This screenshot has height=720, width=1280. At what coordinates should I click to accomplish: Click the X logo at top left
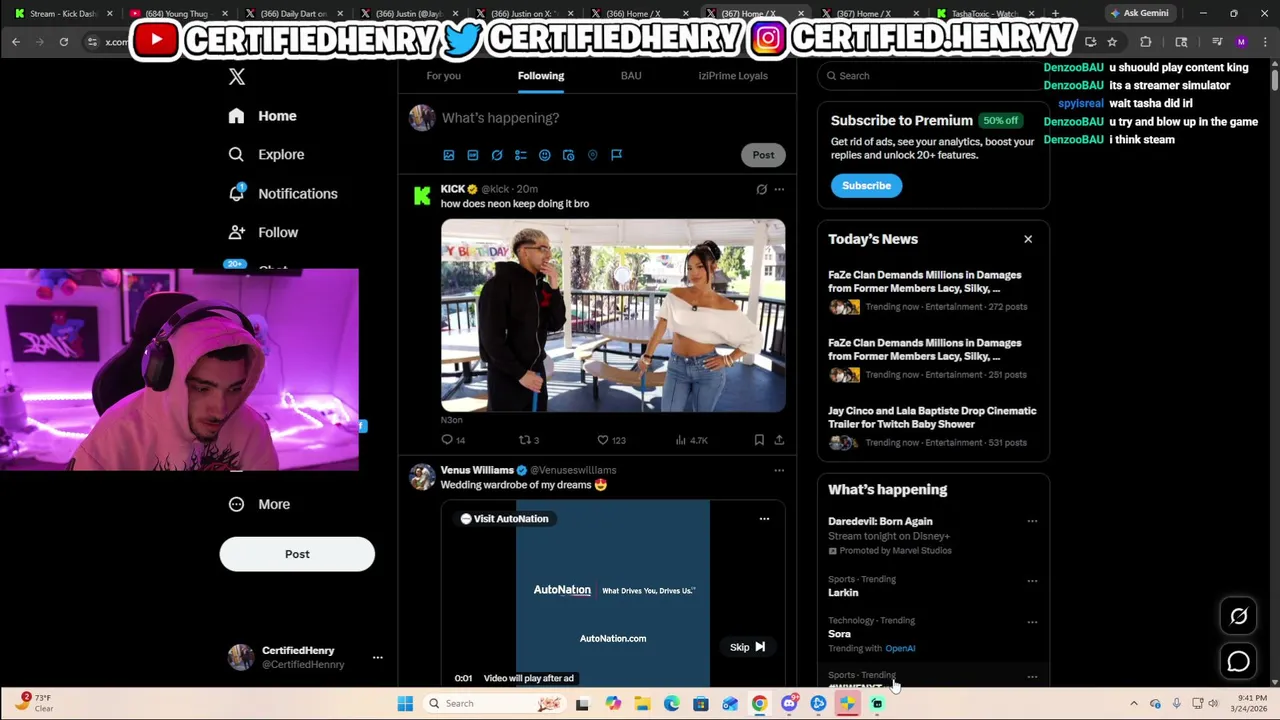(x=237, y=77)
